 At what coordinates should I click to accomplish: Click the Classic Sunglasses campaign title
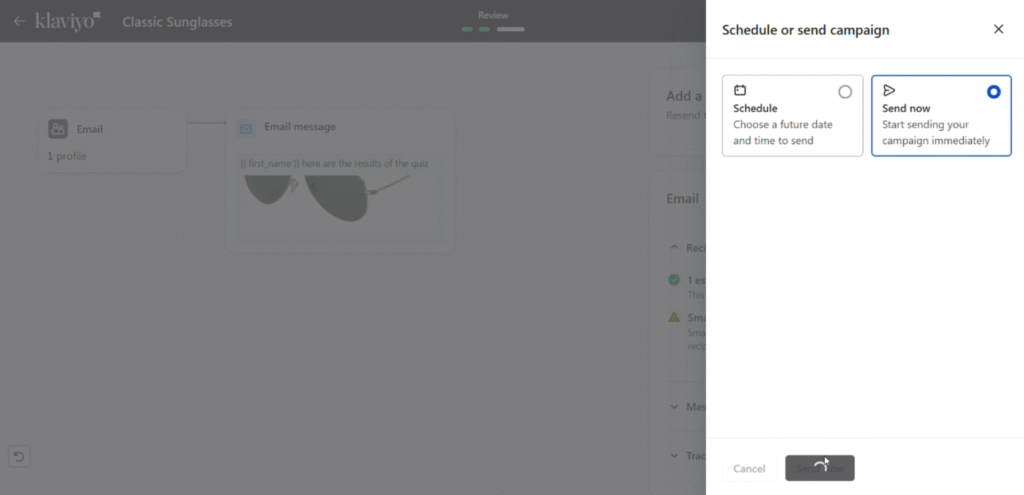point(177,22)
